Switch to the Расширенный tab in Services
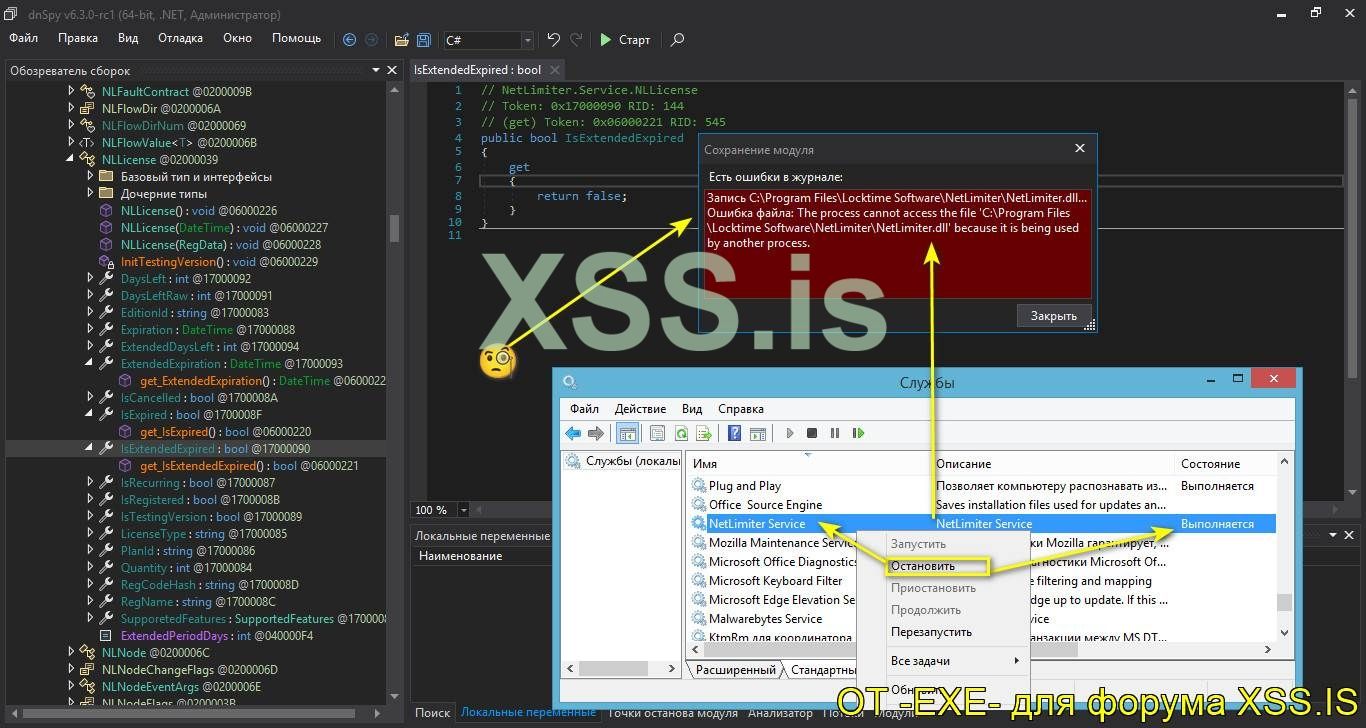Image resolution: width=1366 pixels, height=728 pixels. [736, 670]
